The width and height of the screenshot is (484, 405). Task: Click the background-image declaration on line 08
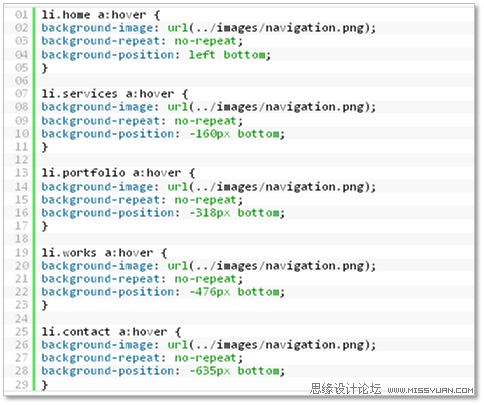coord(209,107)
